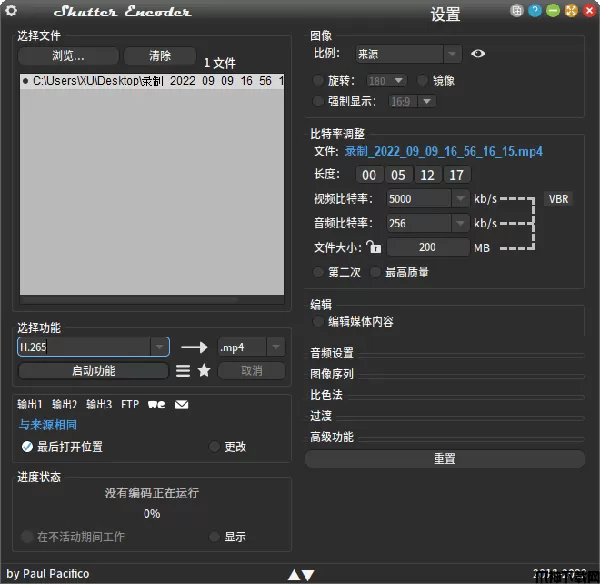Open the .mp4 output format dropdown
600x584 pixels.
[275, 347]
